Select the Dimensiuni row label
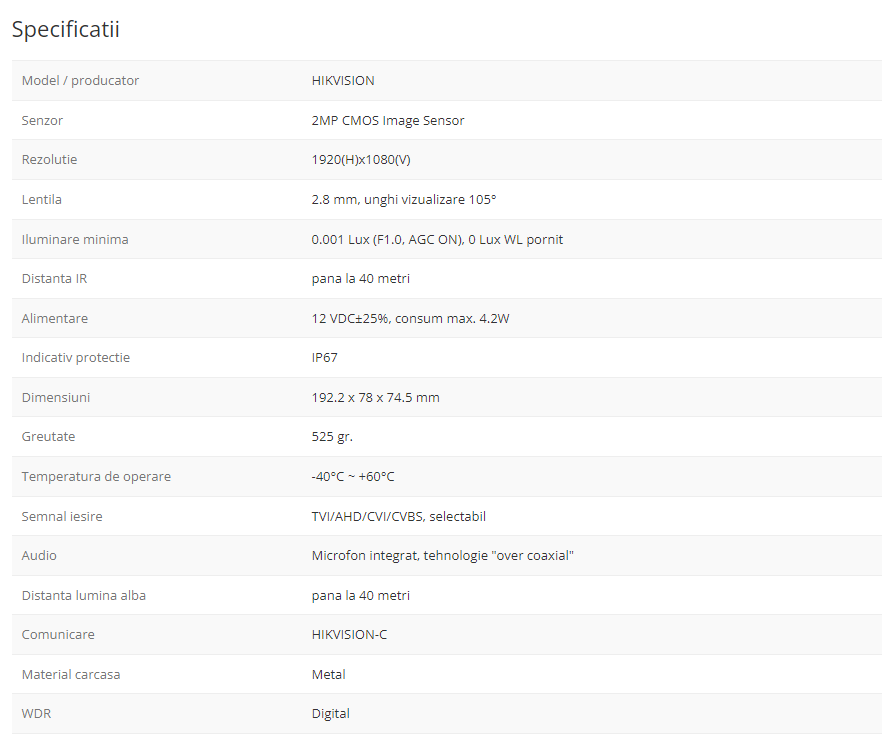 tap(56, 397)
